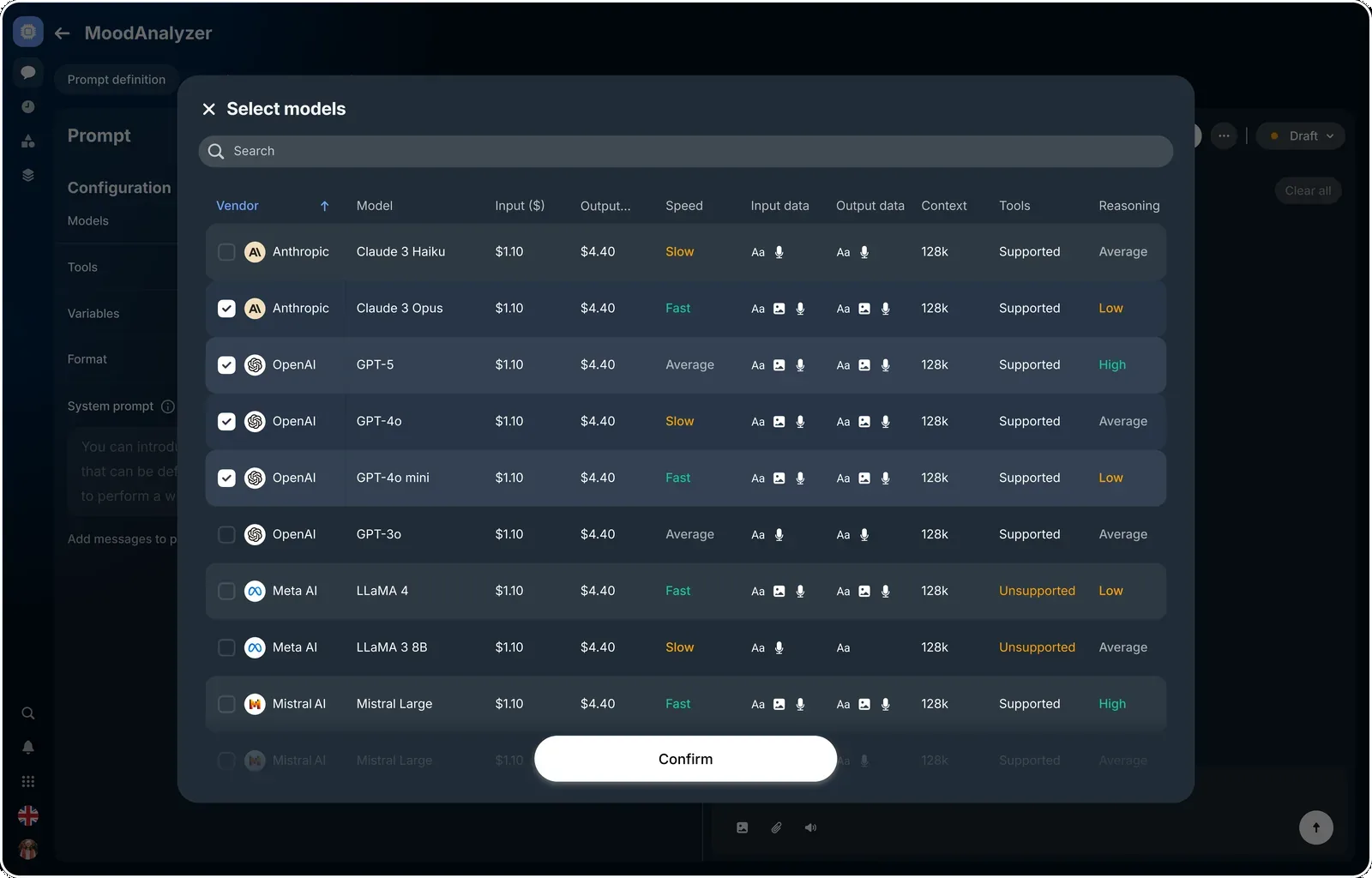
Task: Uncheck the Claude 3 Opus checkbox
Action: (x=226, y=309)
